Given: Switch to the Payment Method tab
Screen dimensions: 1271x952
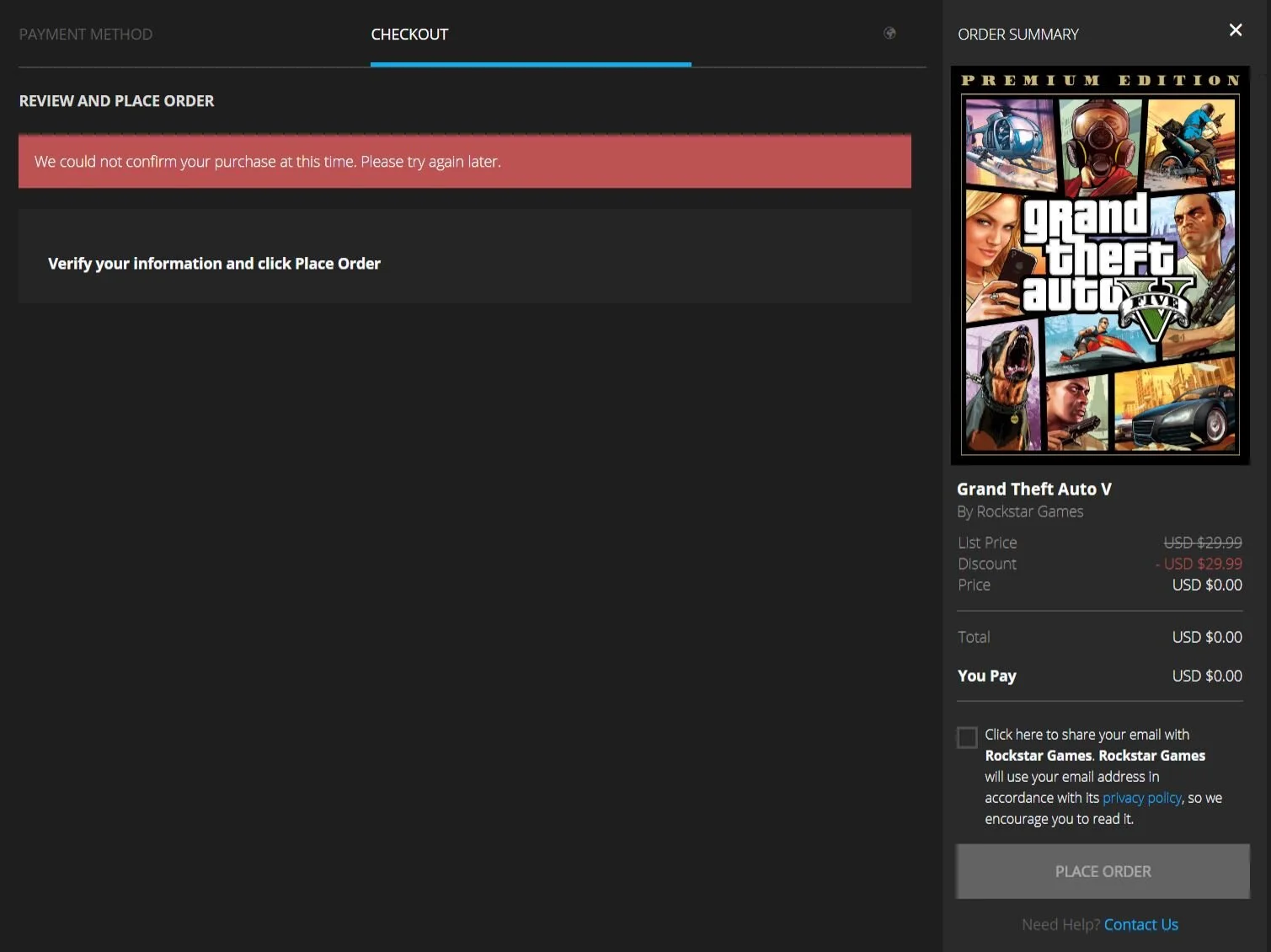Looking at the screenshot, I should 86,35.
